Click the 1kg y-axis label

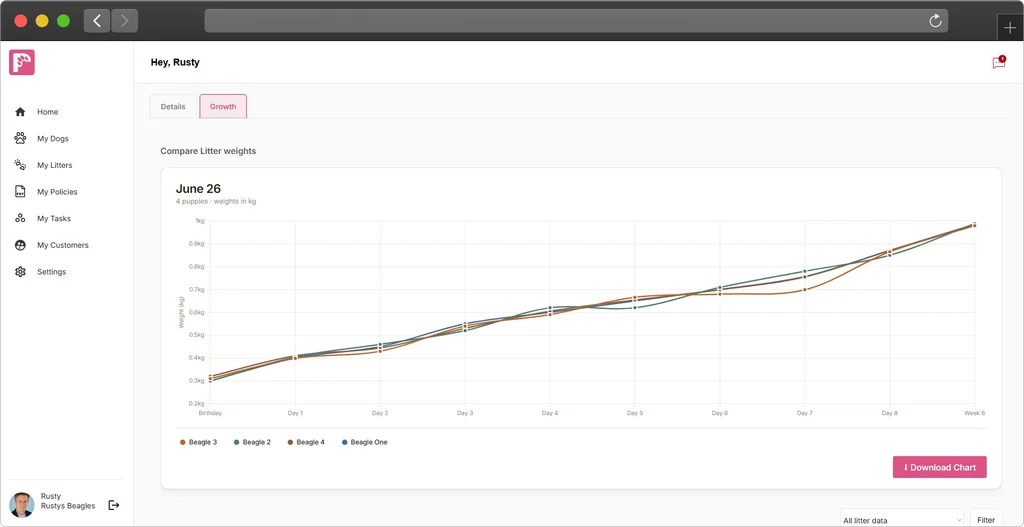pyautogui.click(x=200, y=221)
